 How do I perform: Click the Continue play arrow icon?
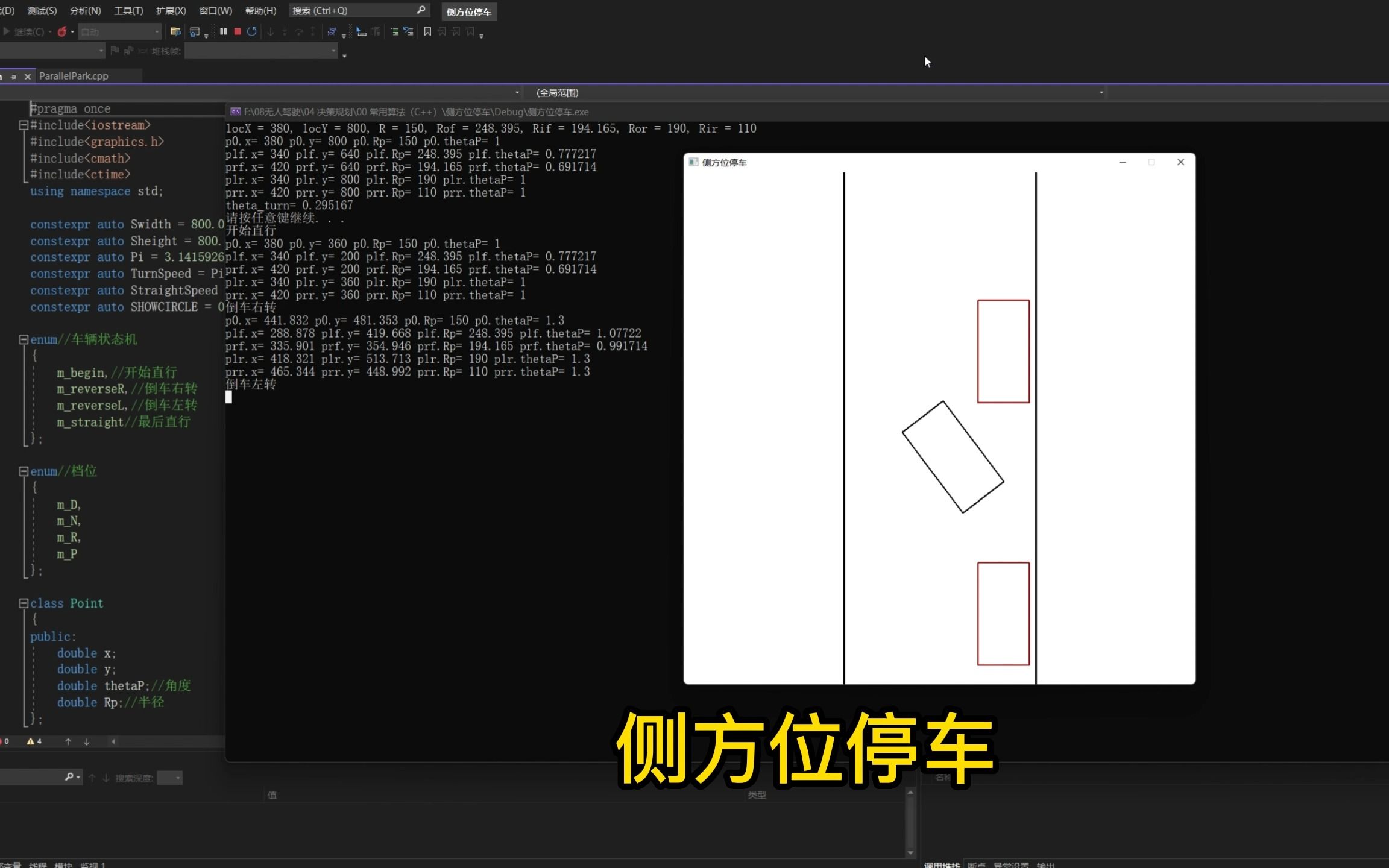tap(6, 31)
